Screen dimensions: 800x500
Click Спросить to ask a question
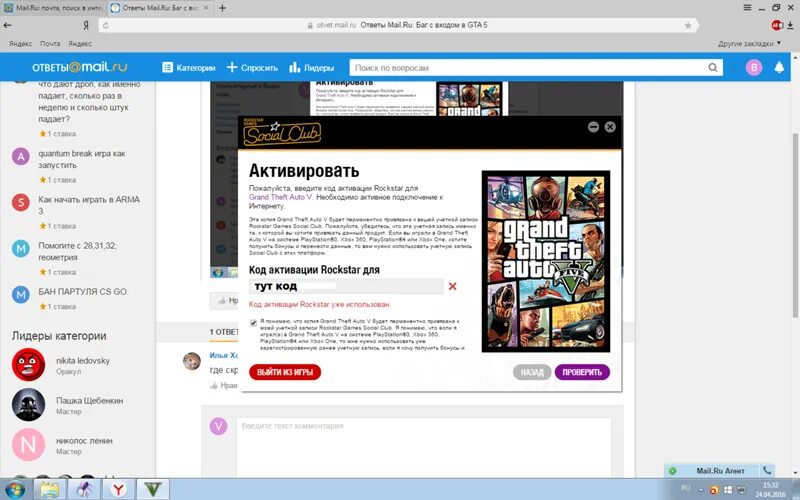[253, 67]
